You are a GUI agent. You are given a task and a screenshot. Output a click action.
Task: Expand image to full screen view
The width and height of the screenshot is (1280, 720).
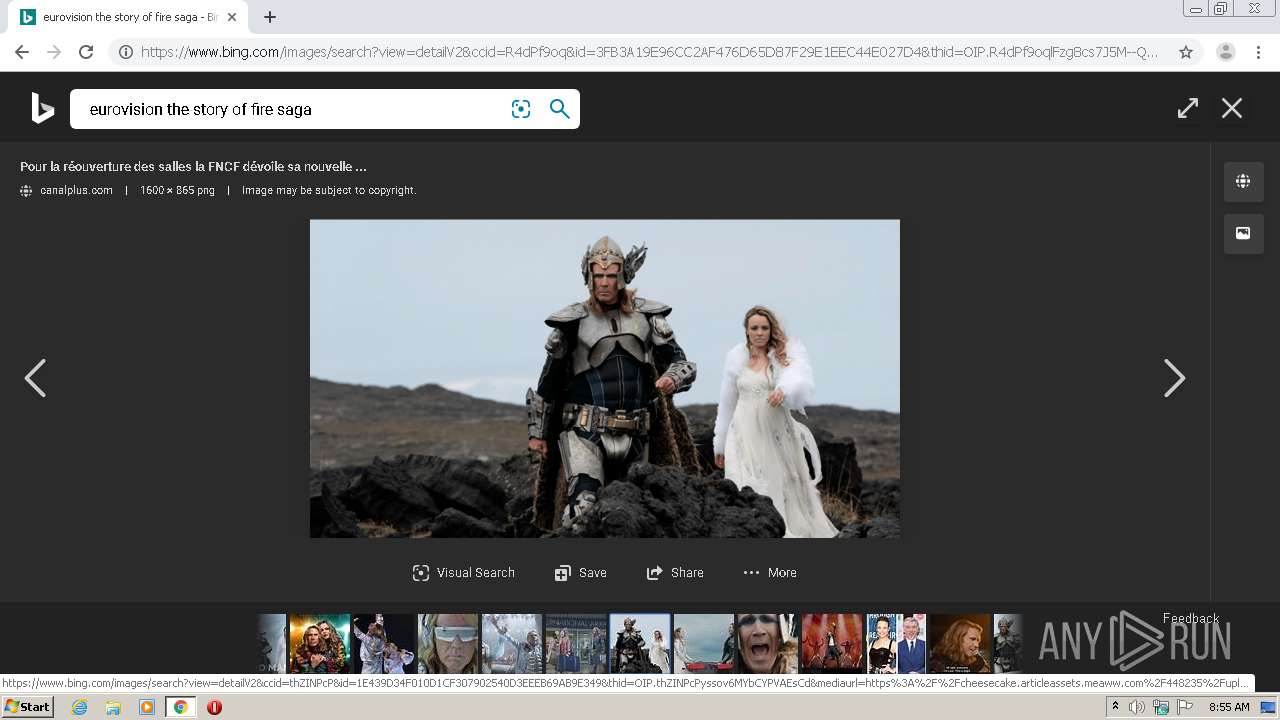click(x=1188, y=108)
